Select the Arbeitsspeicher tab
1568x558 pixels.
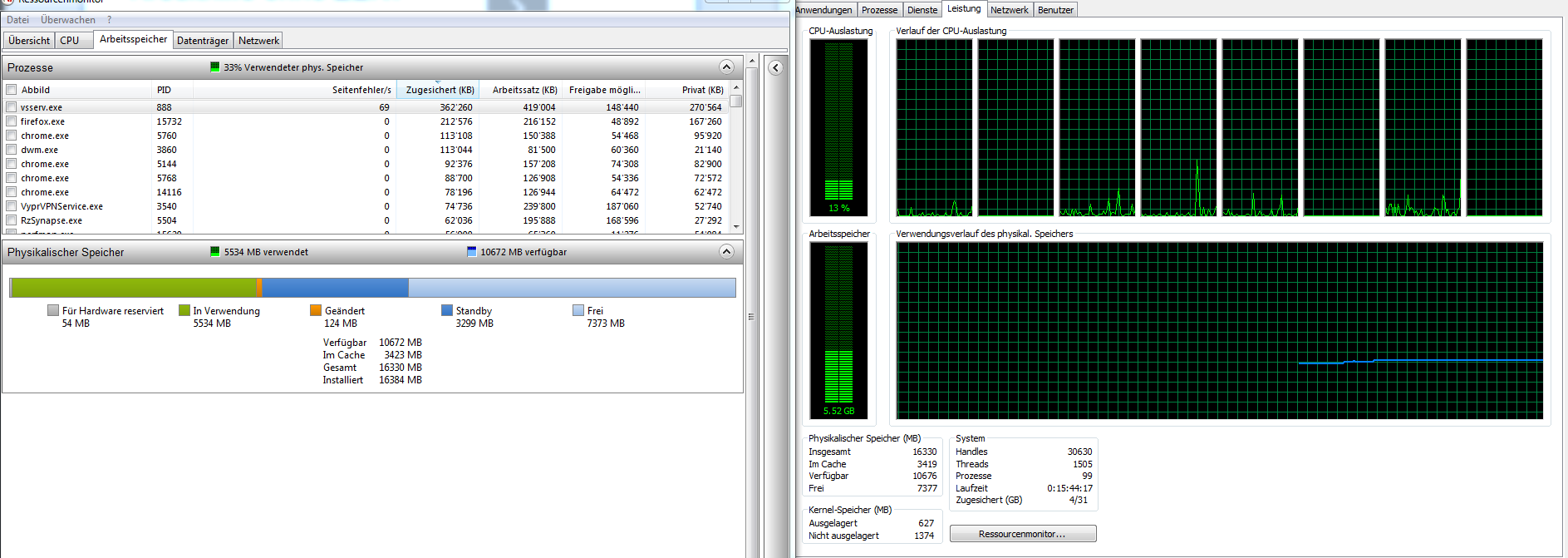point(133,39)
